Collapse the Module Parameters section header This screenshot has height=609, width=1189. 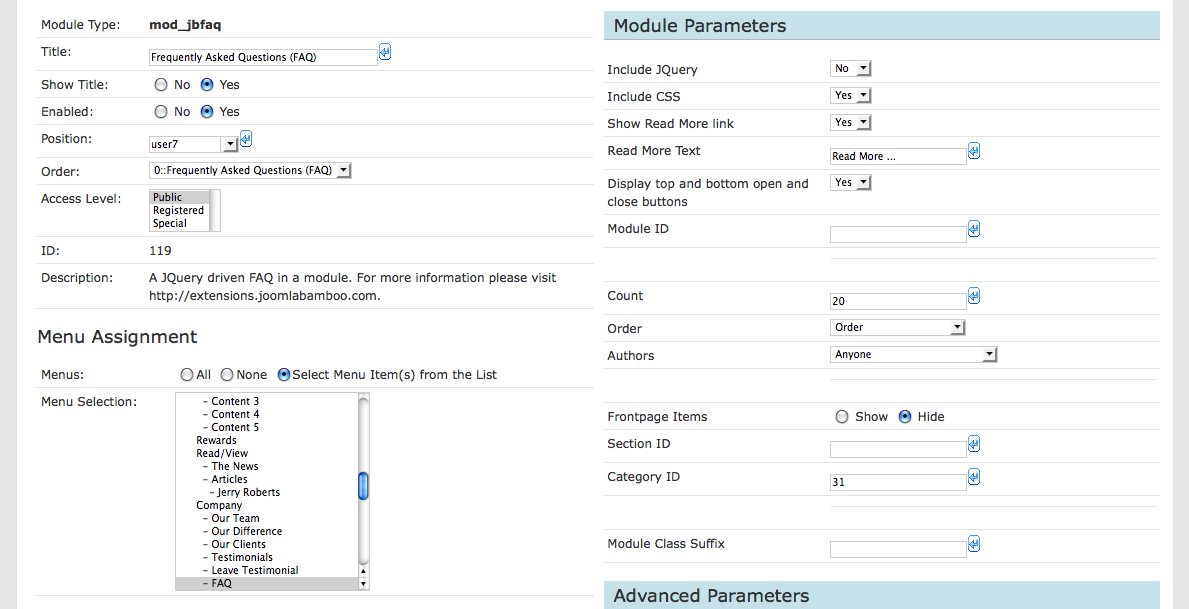tap(882, 25)
